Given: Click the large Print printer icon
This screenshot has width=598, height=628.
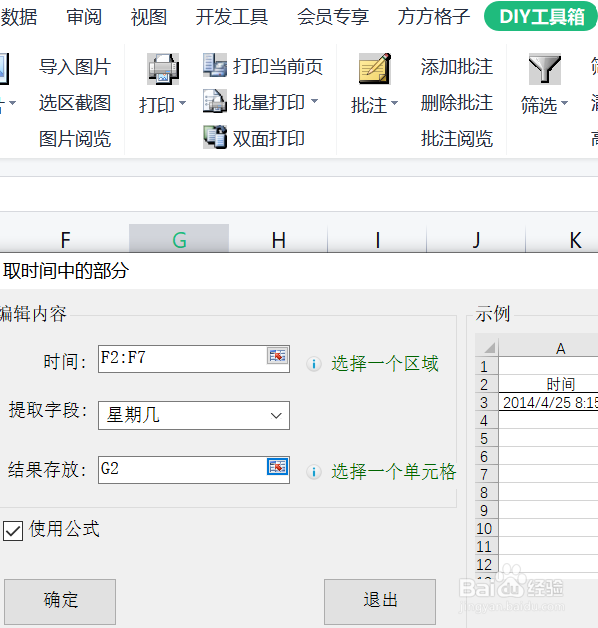Looking at the screenshot, I should (x=163, y=69).
